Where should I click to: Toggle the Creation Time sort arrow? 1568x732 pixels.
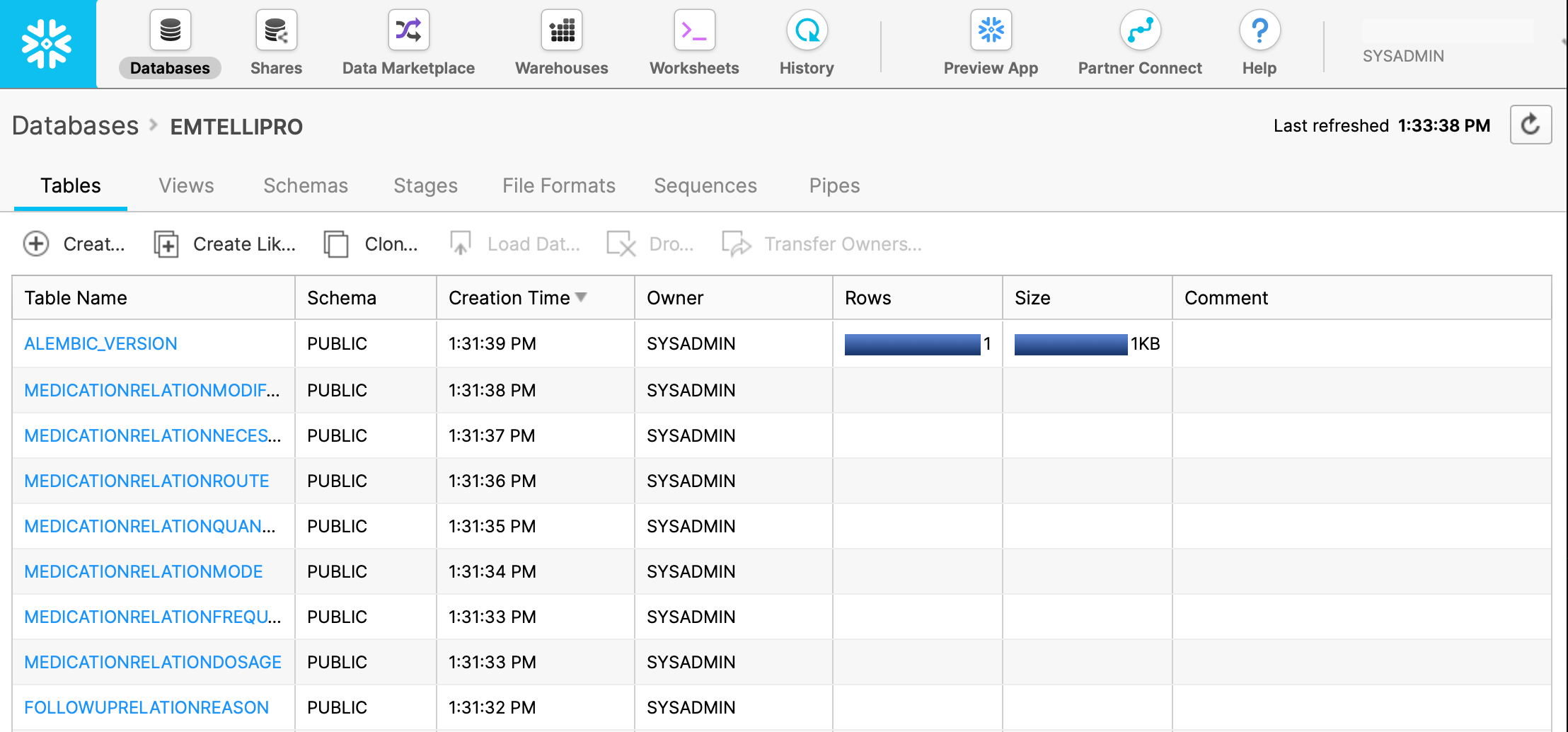581,297
